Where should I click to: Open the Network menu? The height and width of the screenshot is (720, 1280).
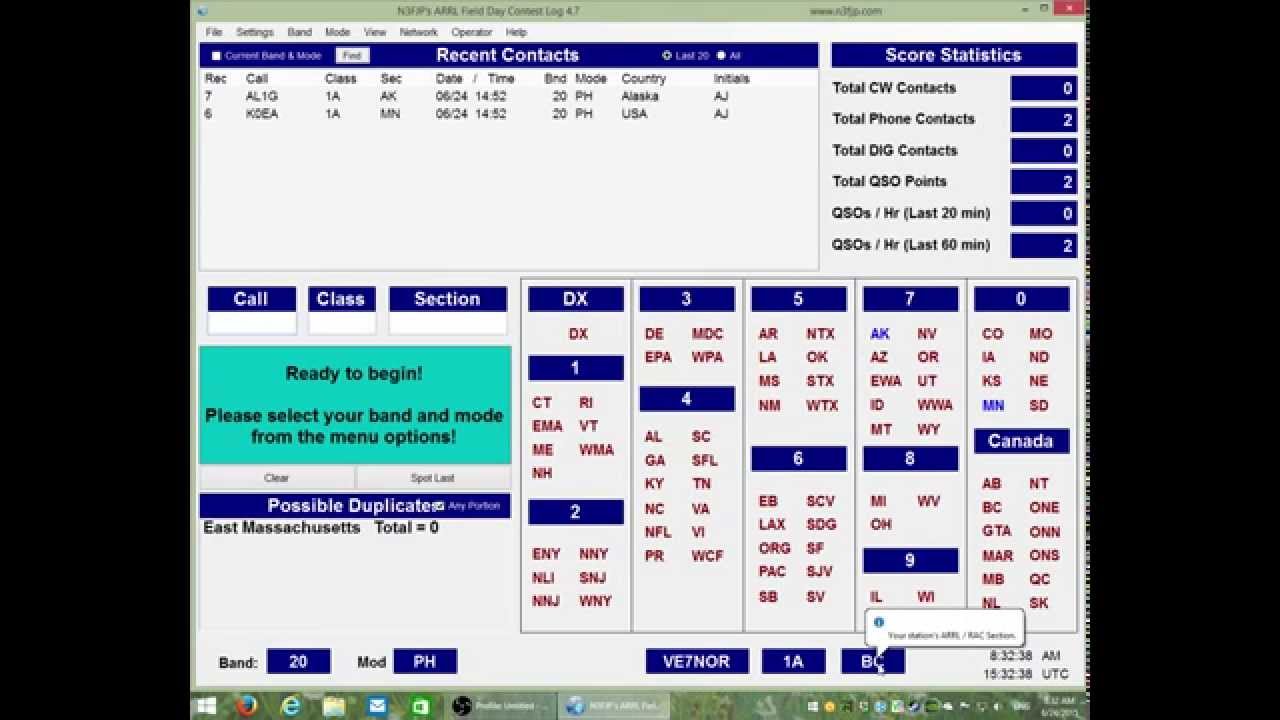pos(418,32)
